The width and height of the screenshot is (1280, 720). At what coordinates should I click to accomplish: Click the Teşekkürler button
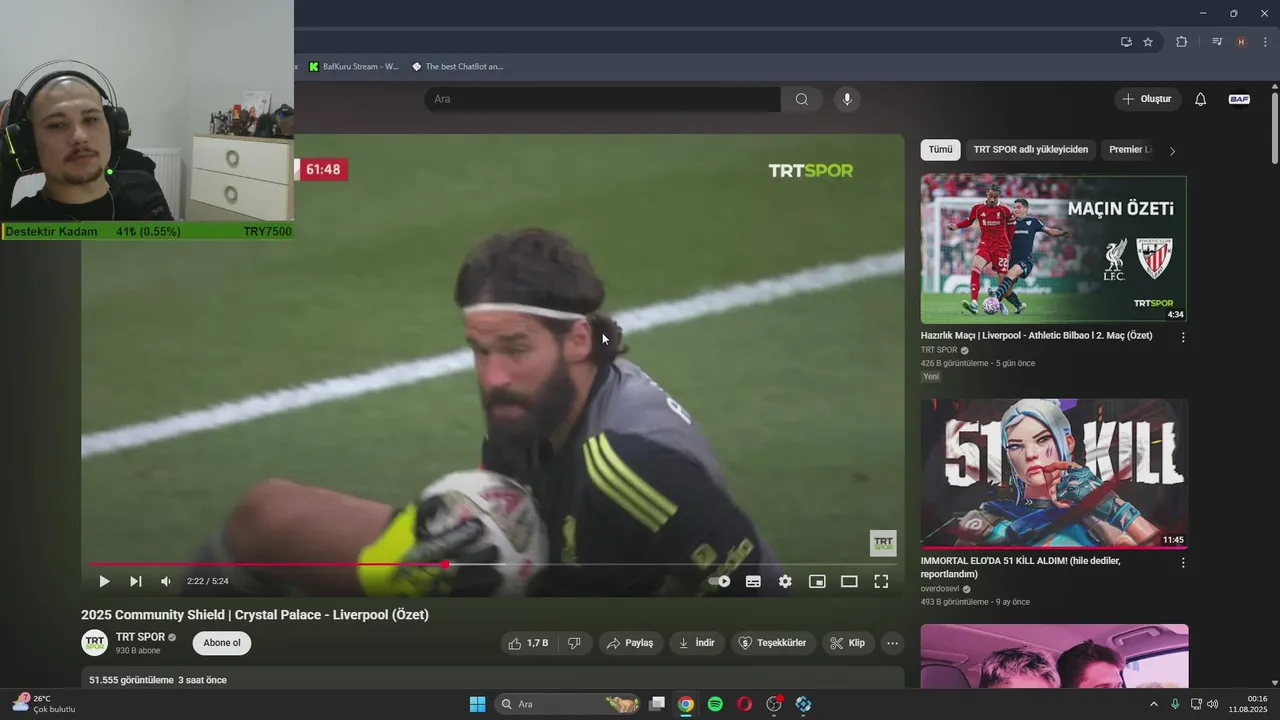(773, 643)
